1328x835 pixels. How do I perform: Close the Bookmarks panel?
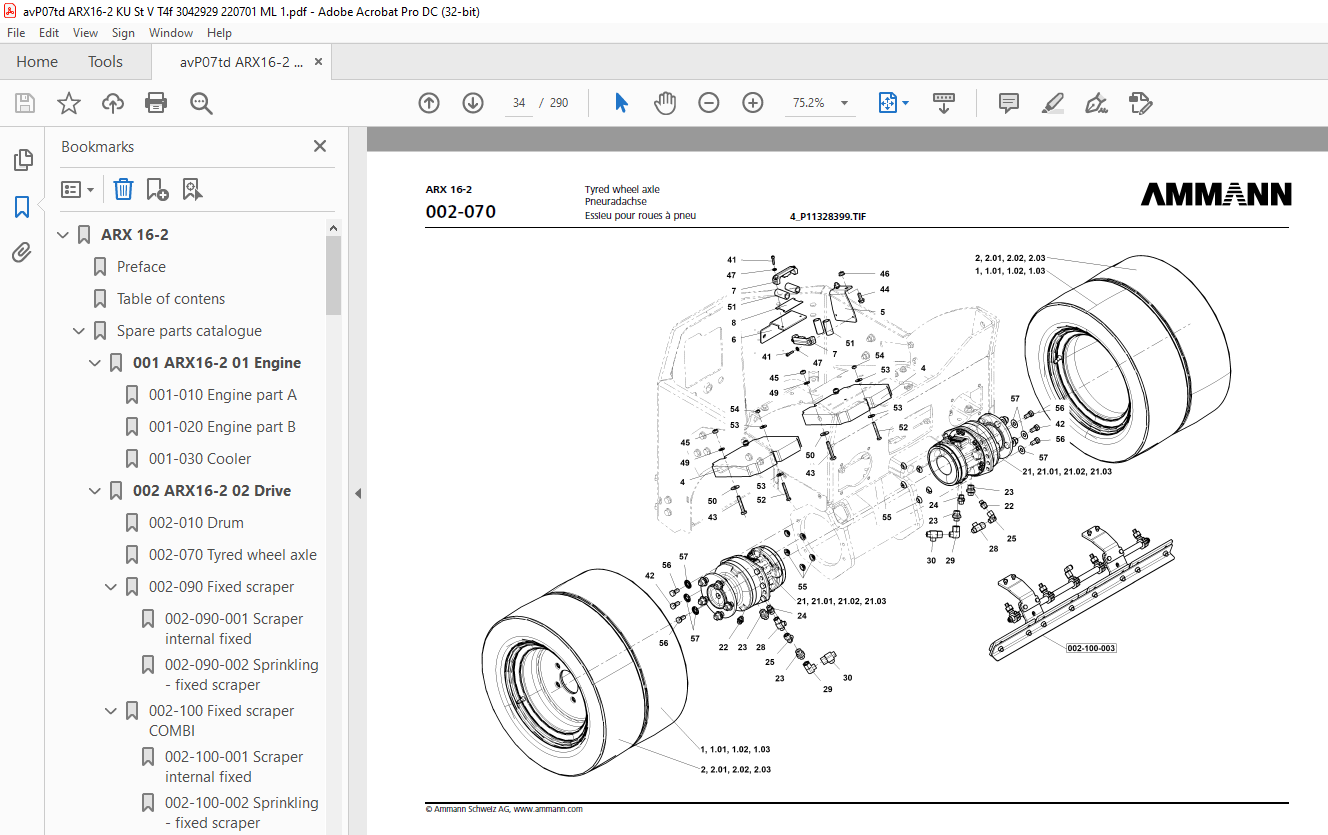(x=320, y=146)
